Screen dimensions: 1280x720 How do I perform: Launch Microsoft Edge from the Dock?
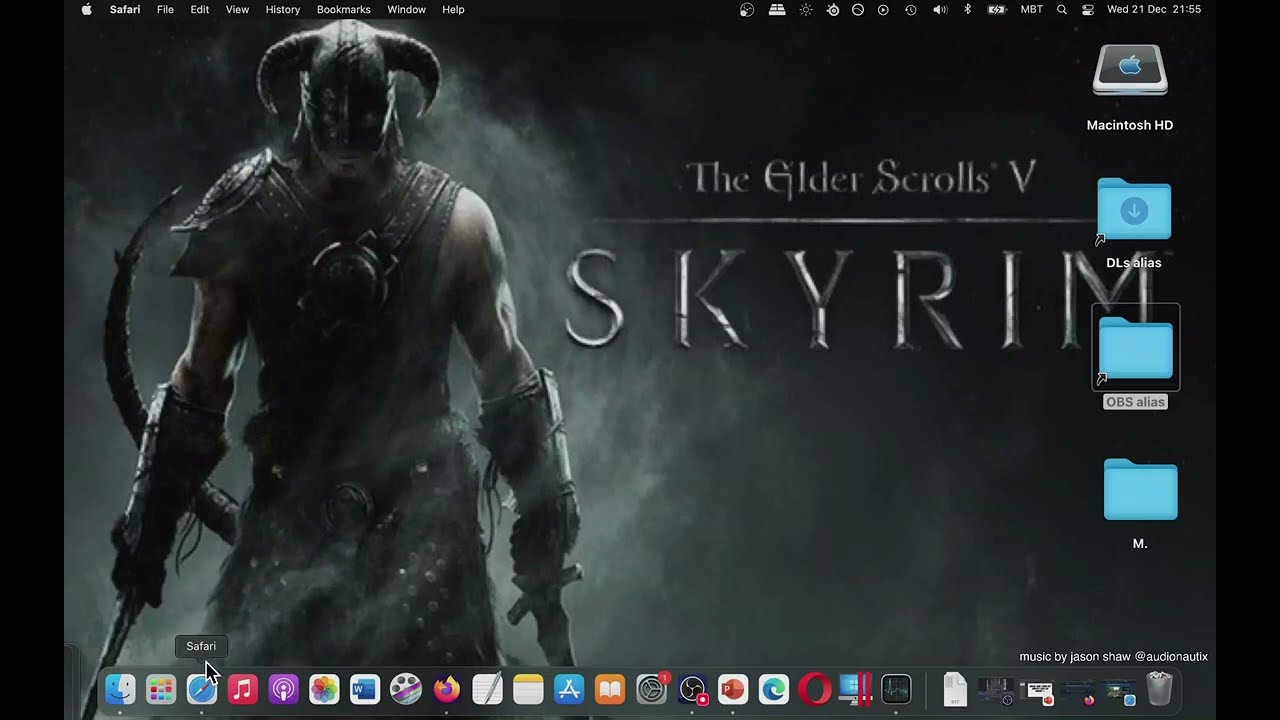point(774,689)
